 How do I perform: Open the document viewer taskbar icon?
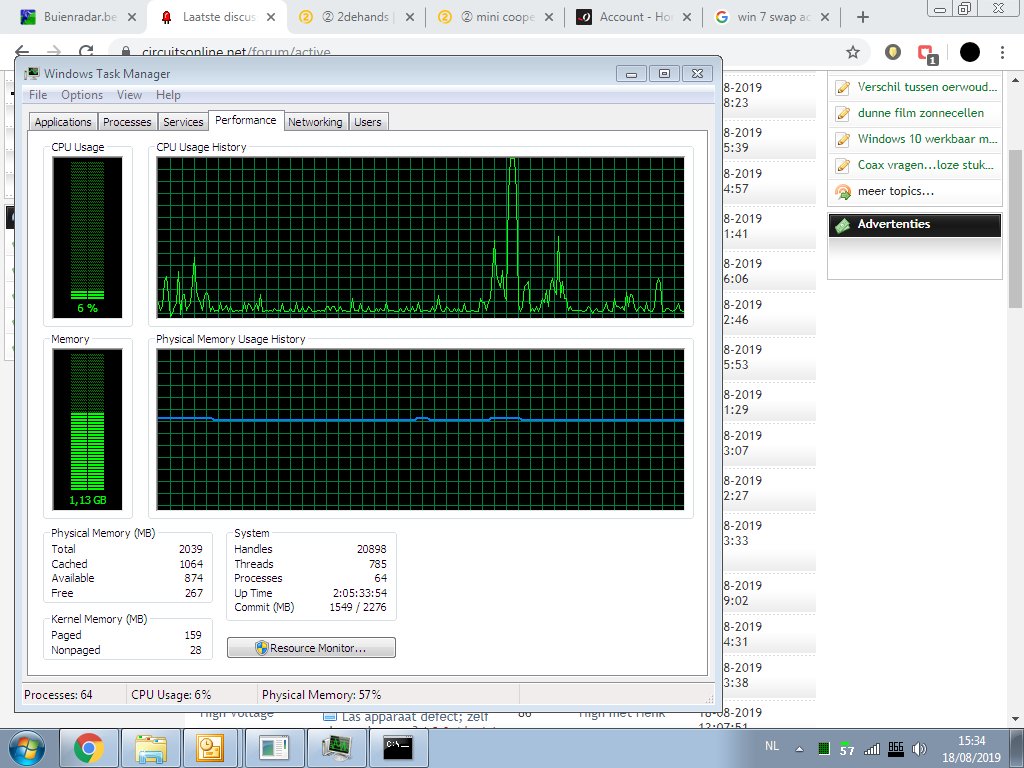click(273, 748)
